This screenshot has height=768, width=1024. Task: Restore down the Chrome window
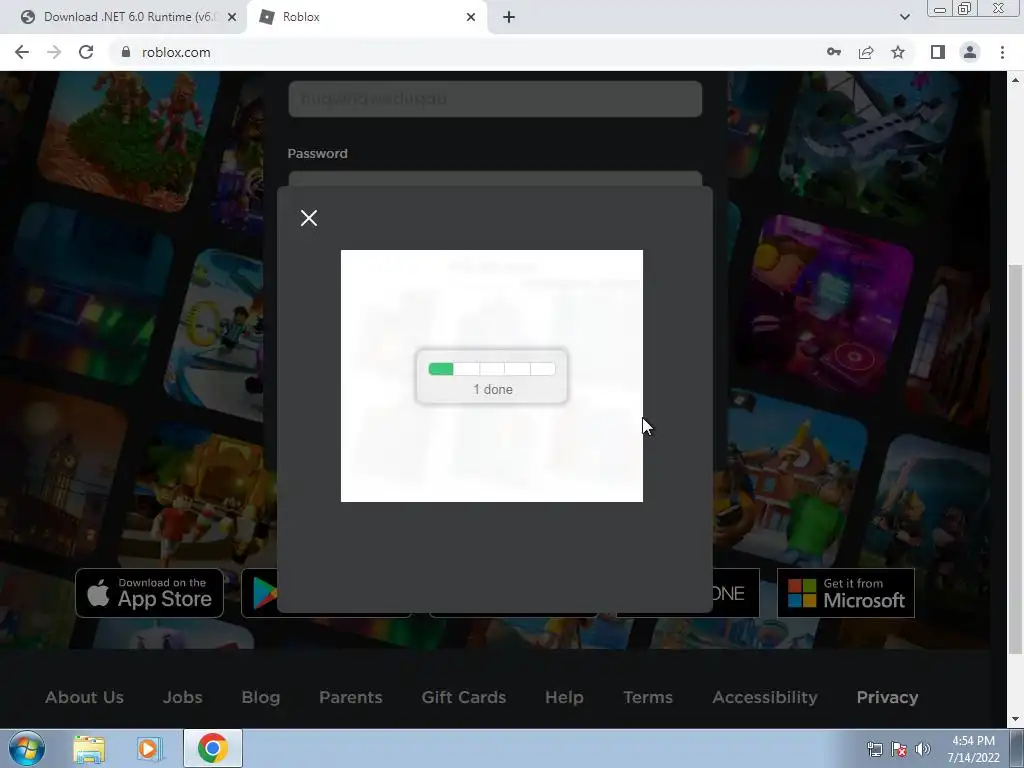[x=964, y=8]
